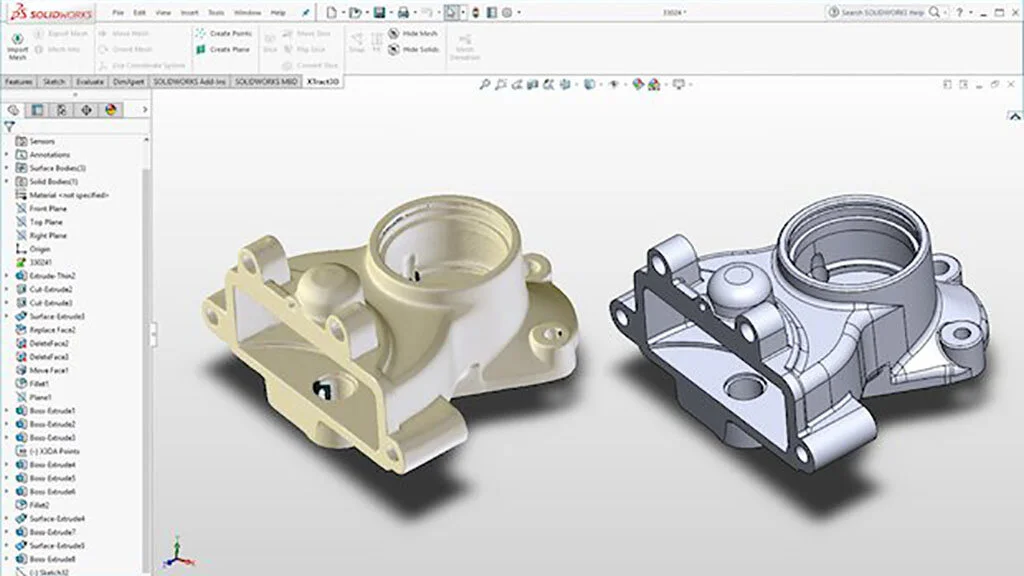
Task: Click the Edit Appearance color sphere icon
Action: click(638, 84)
